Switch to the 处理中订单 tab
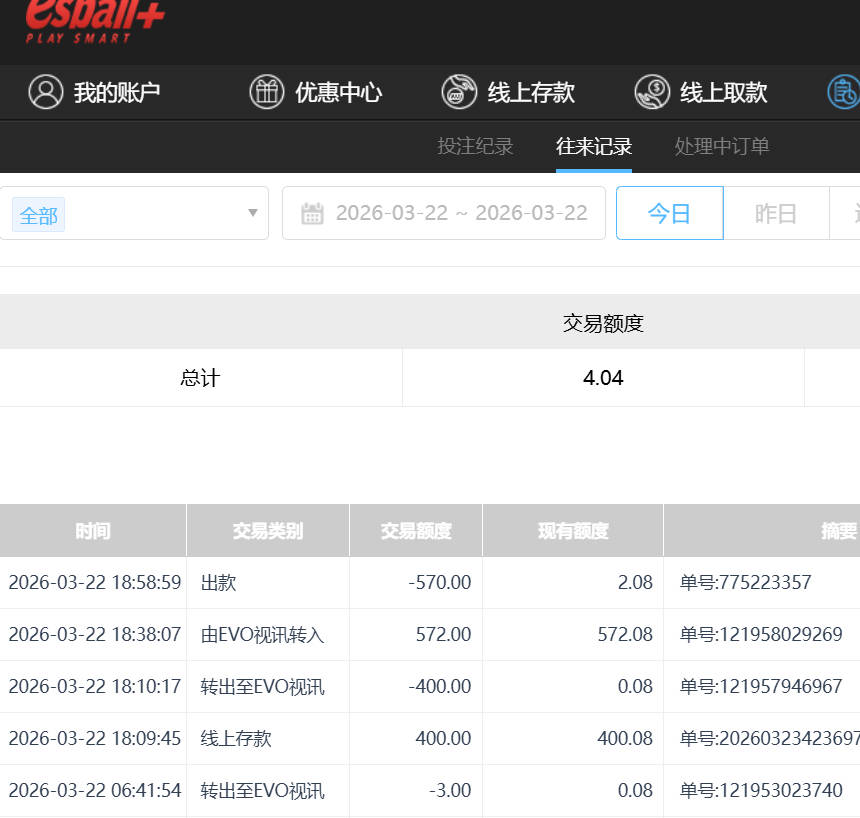Image resolution: width=860 pixels, height=818 pixels. pos(722,146)
